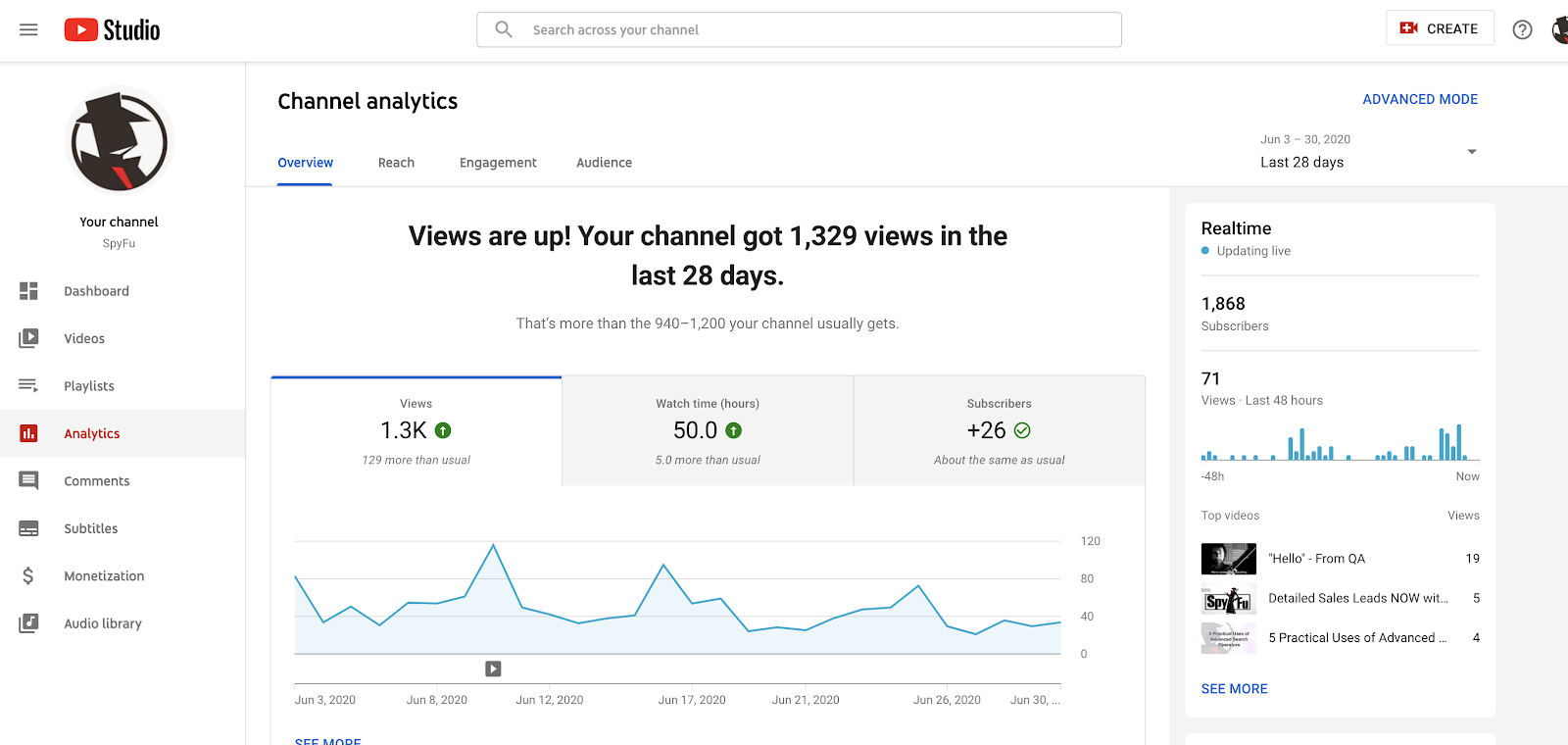Click the "129 more than usual" text
Image resolution: width=1568 pixels, height=745 pixels.
click(x=416, y=460)
